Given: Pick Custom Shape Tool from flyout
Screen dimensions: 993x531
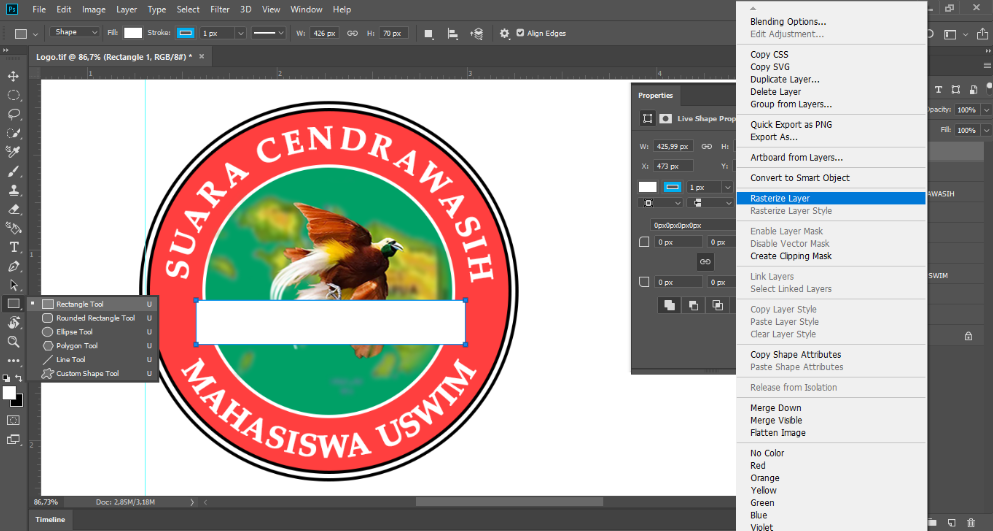Looking at the screenshot, I should pos(92,374).
